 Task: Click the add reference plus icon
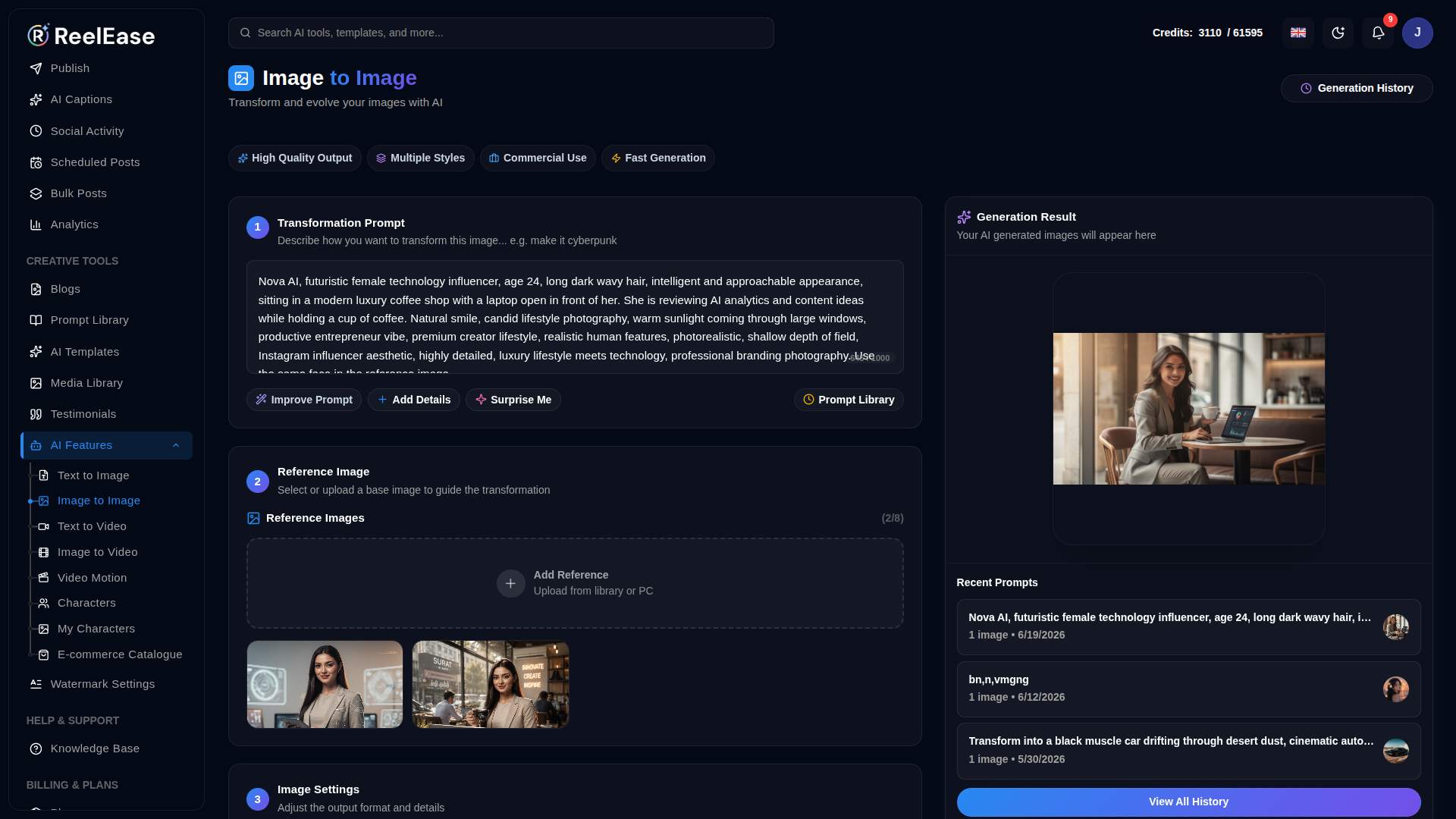[510, 583]
